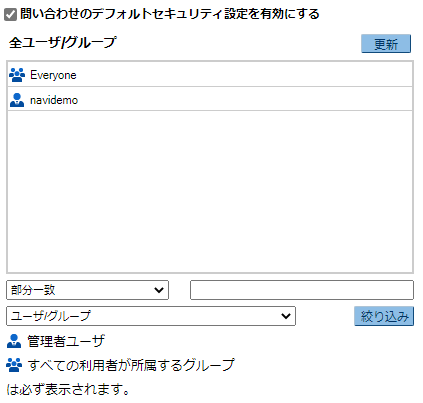Click the navidemo user icon

tap(17, 100)
